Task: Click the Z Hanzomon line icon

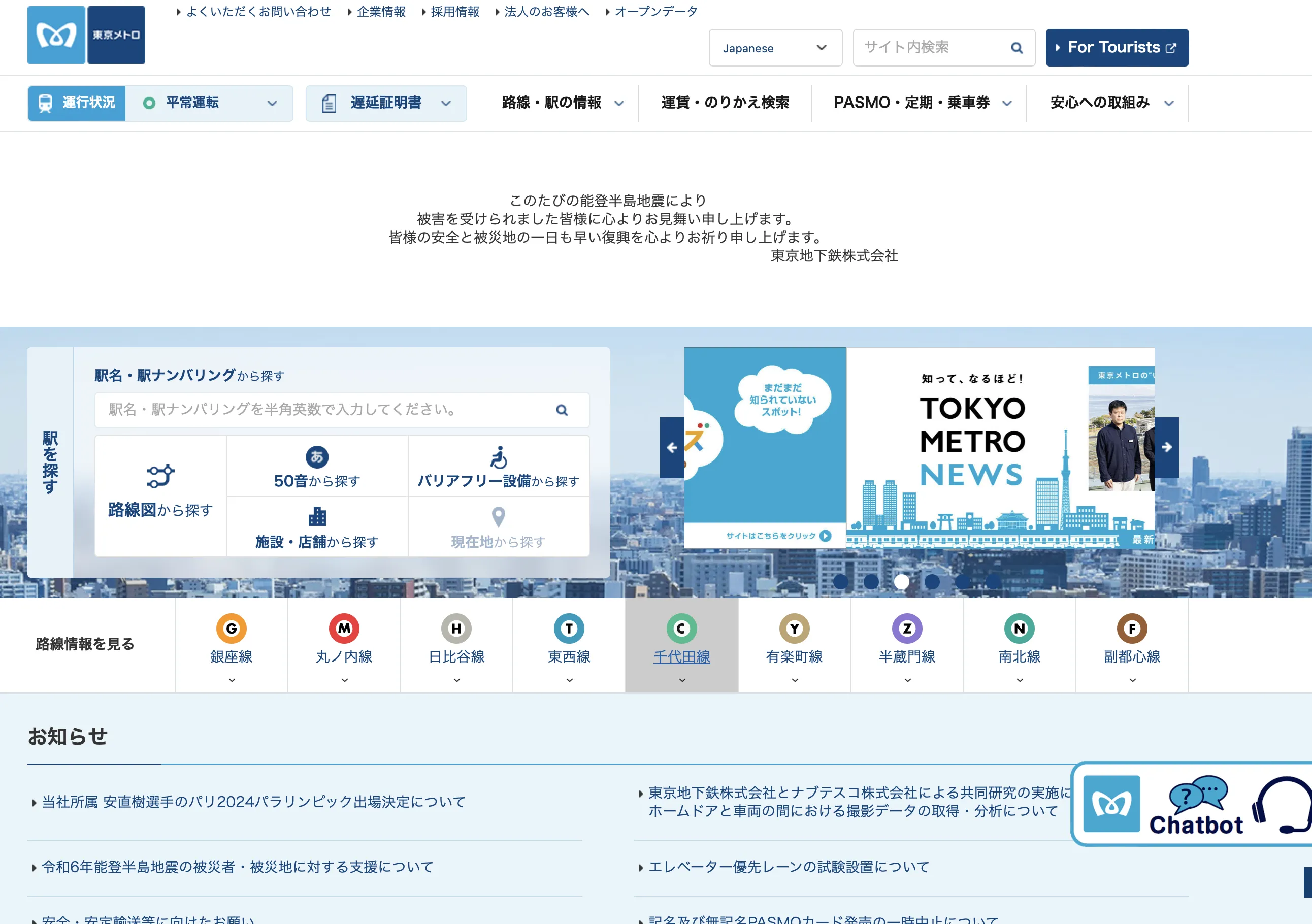Action: tap(907, 629)
